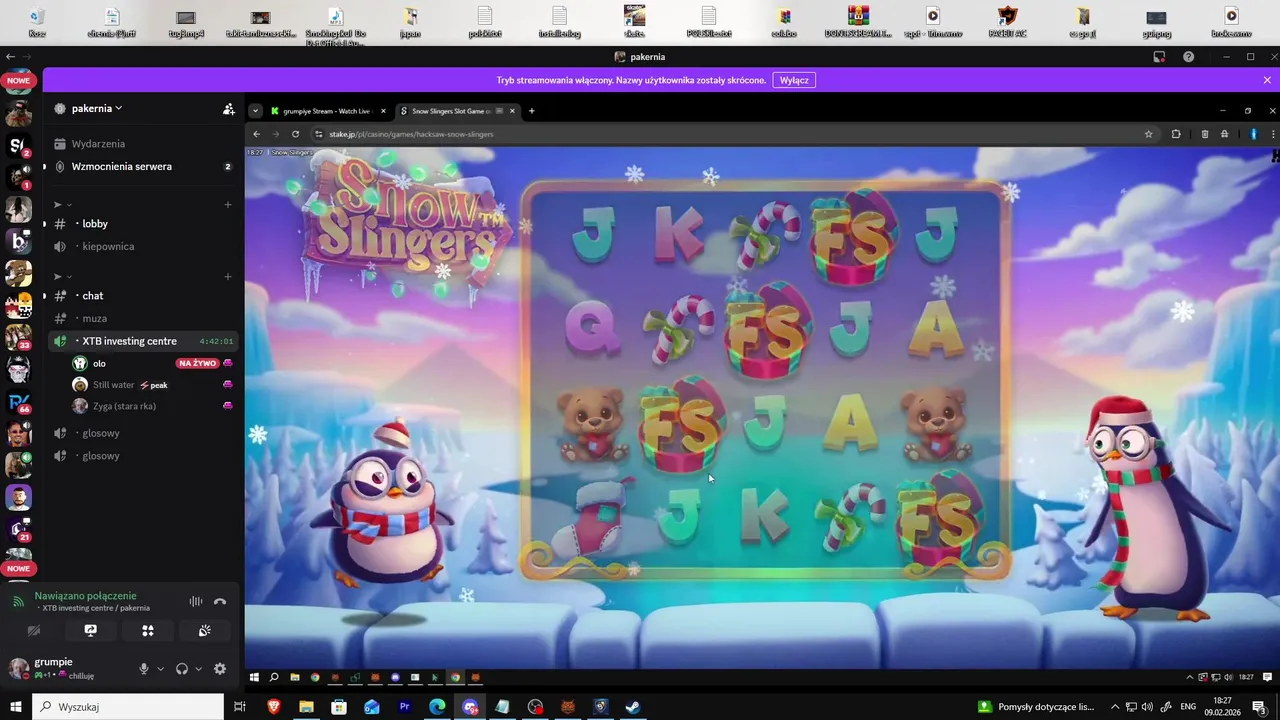Click the grumpie user avatar
Screen dimensions: 1280x720
18,668
